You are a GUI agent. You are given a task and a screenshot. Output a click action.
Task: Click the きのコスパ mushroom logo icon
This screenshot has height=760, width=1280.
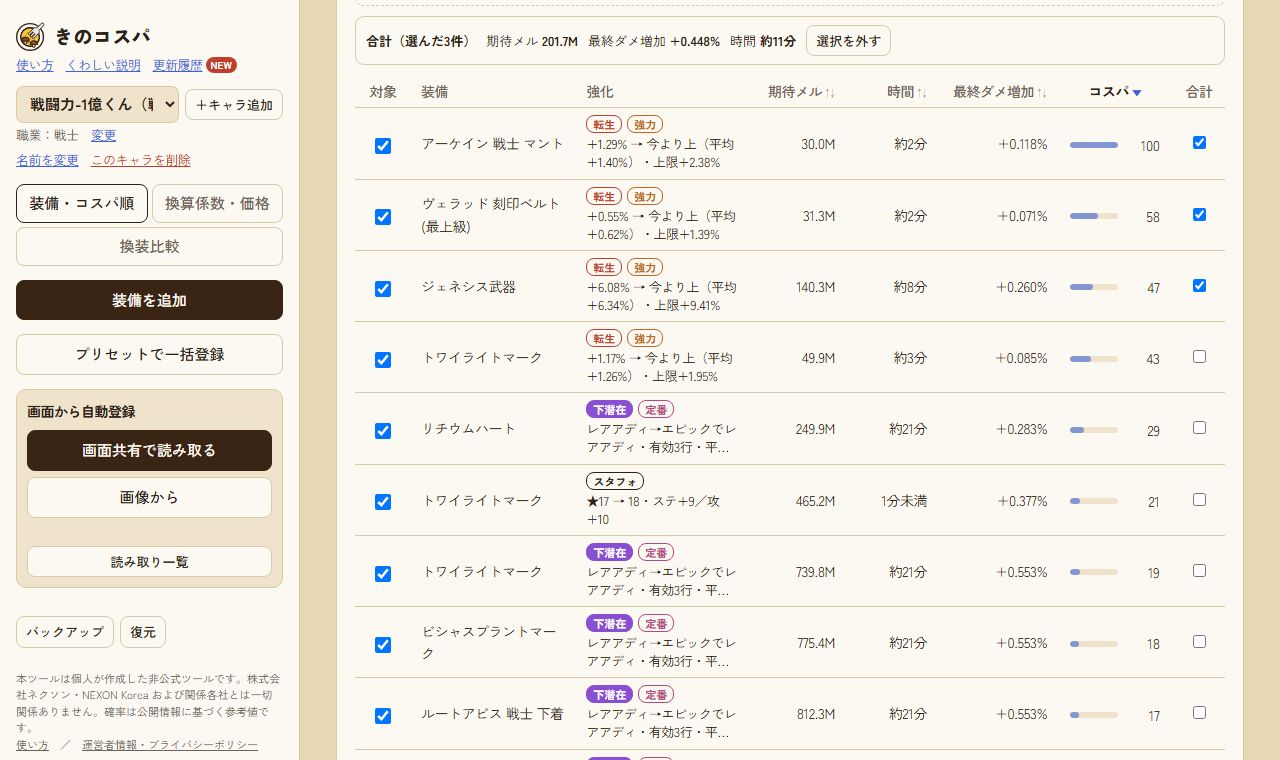pyautogui.click(x=30, y=37)
